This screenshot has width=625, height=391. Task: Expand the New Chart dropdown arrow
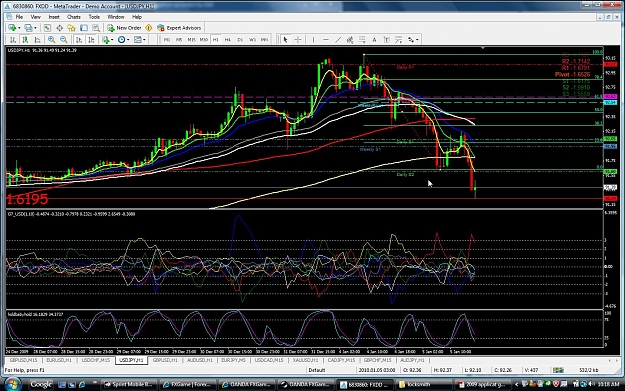[x=19, y=28]
